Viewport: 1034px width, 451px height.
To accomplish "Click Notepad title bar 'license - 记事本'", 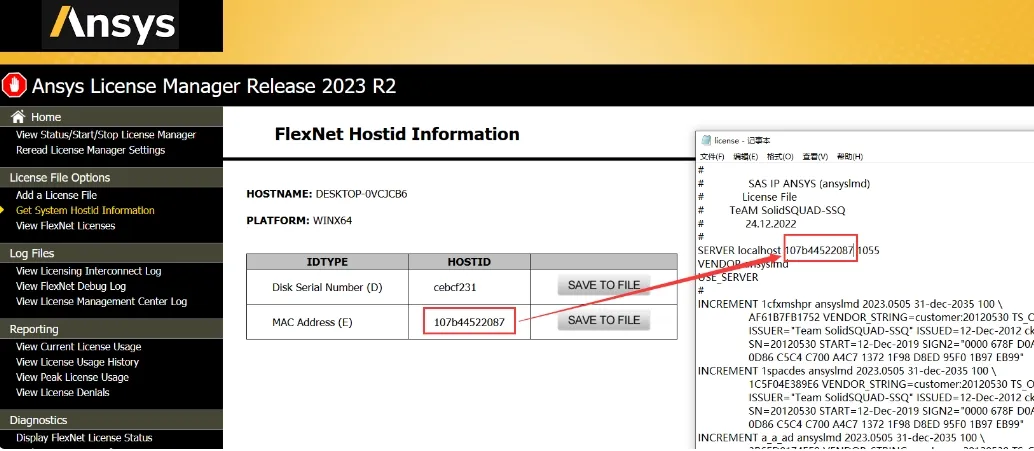I will (x=742, y=140).
